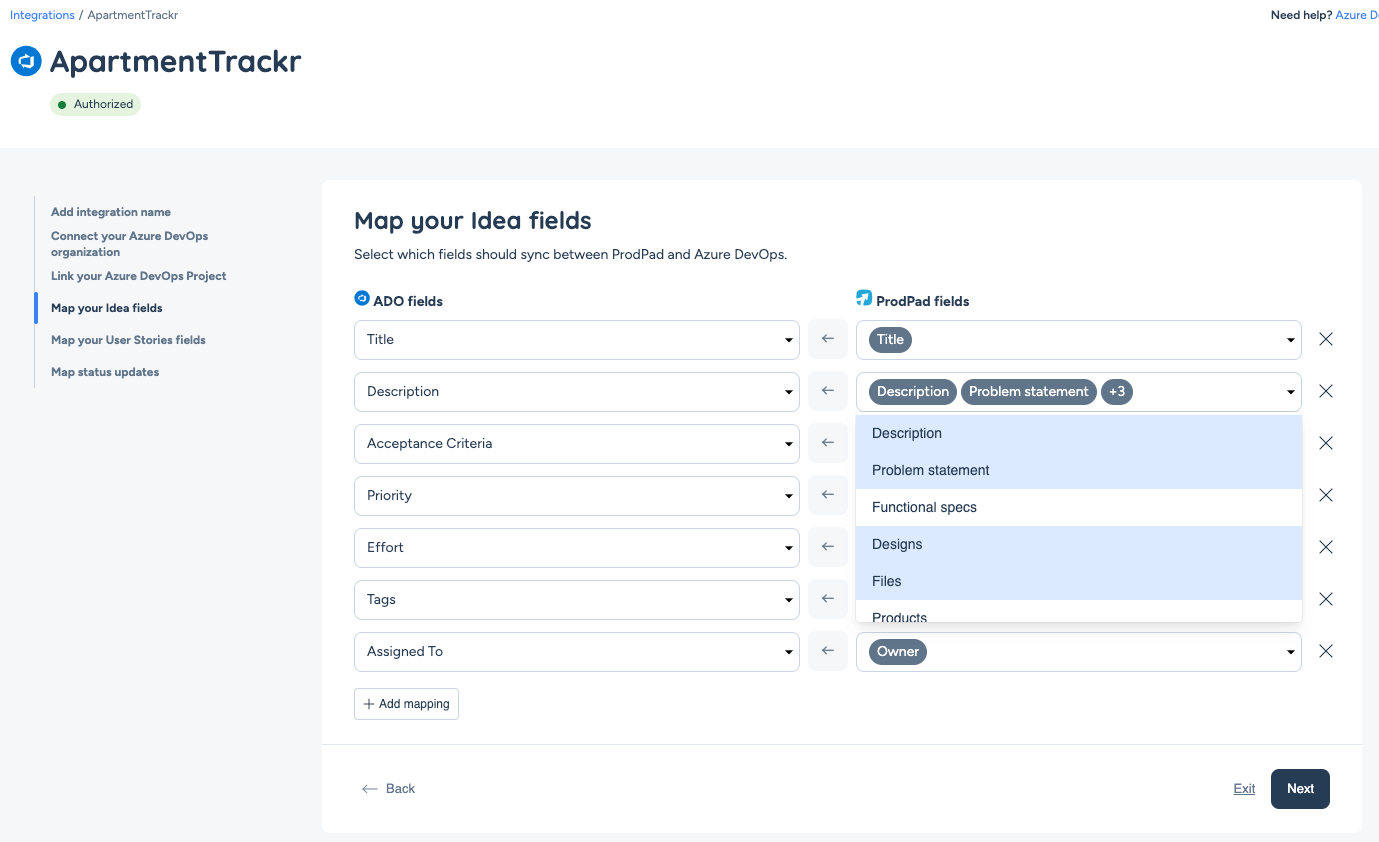The height and width of the screenshot is (842, 1379).
Task: Open the Effort ADO field dropdown
Action: (x=577, y=548)
